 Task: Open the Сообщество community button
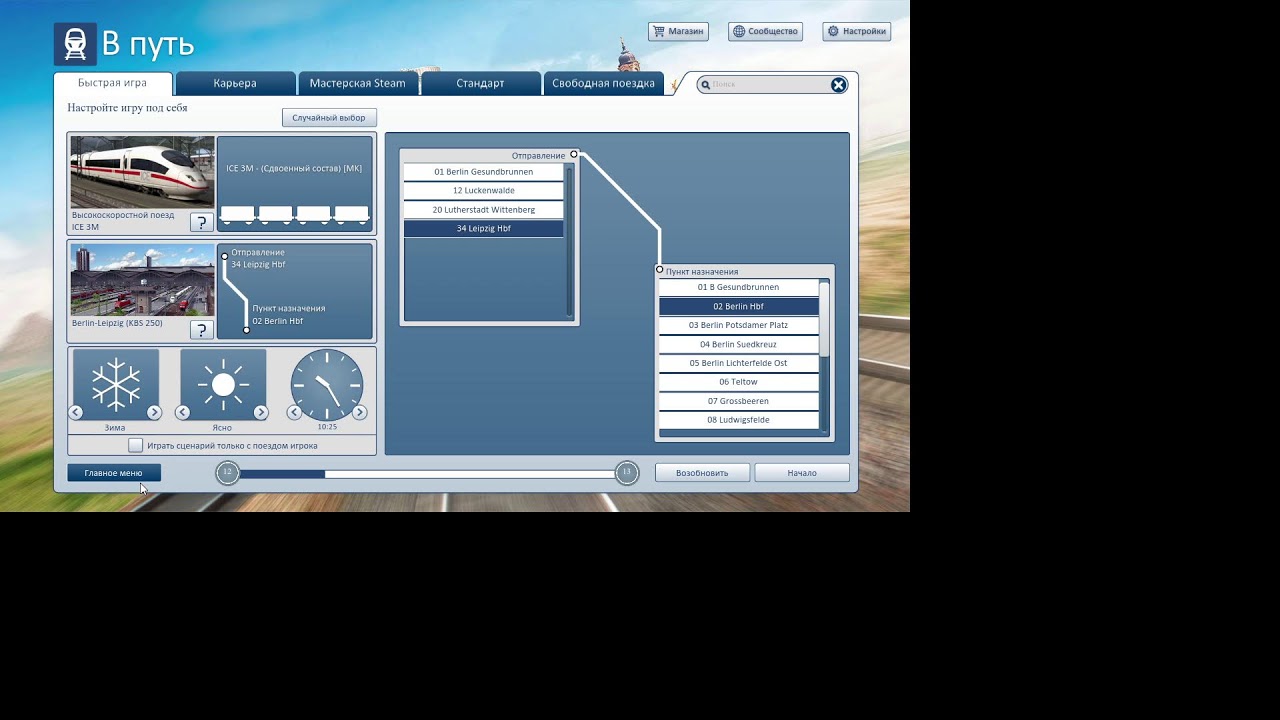coord(765,32)
